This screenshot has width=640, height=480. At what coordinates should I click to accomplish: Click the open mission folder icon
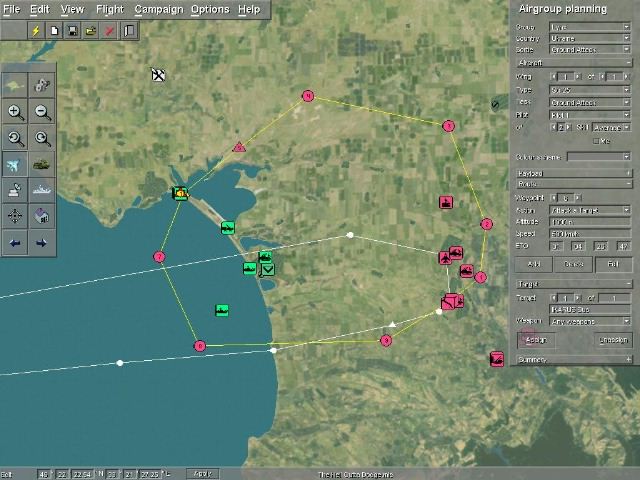pos(91,31)
